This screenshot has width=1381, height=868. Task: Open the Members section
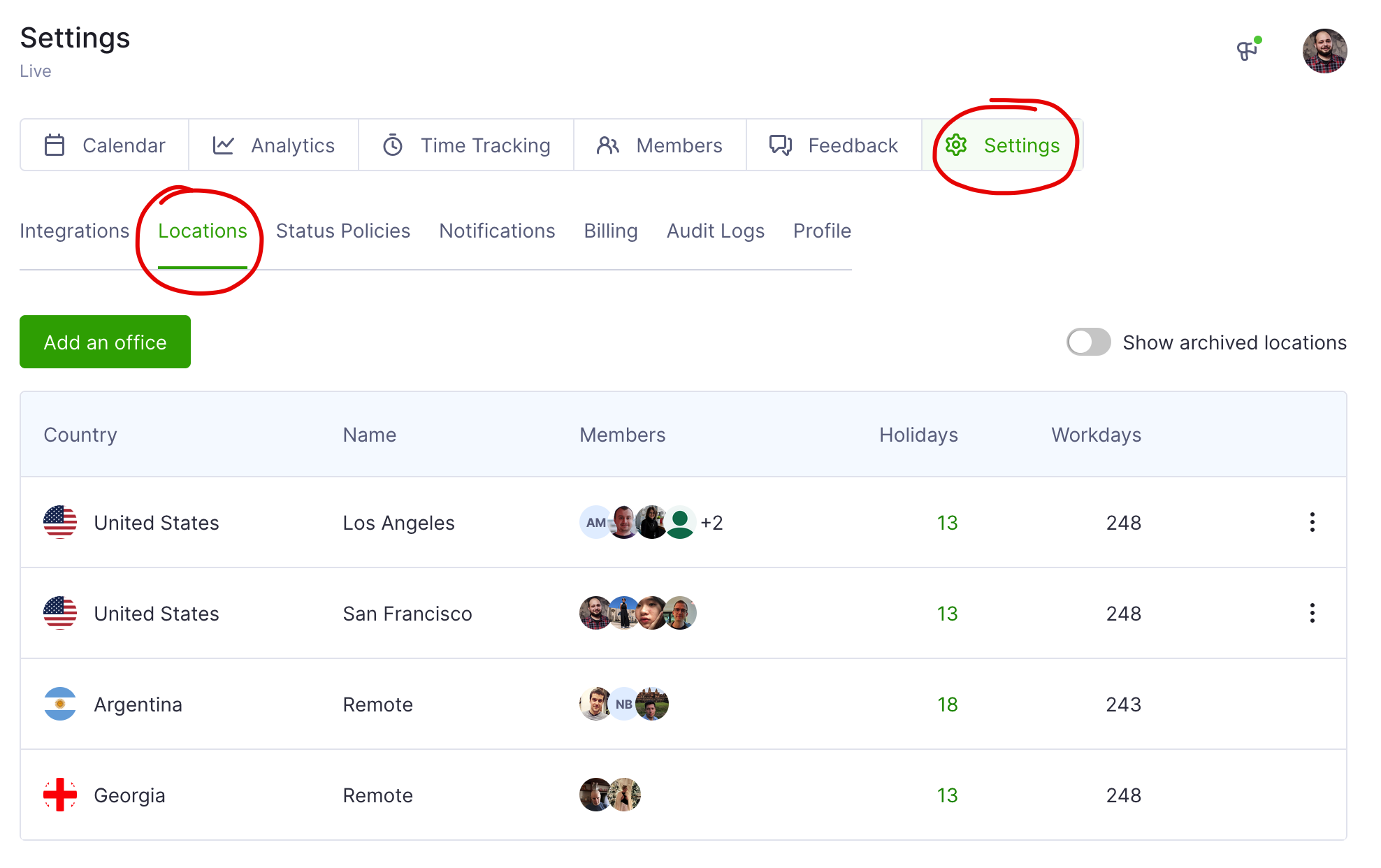point(660,145)
